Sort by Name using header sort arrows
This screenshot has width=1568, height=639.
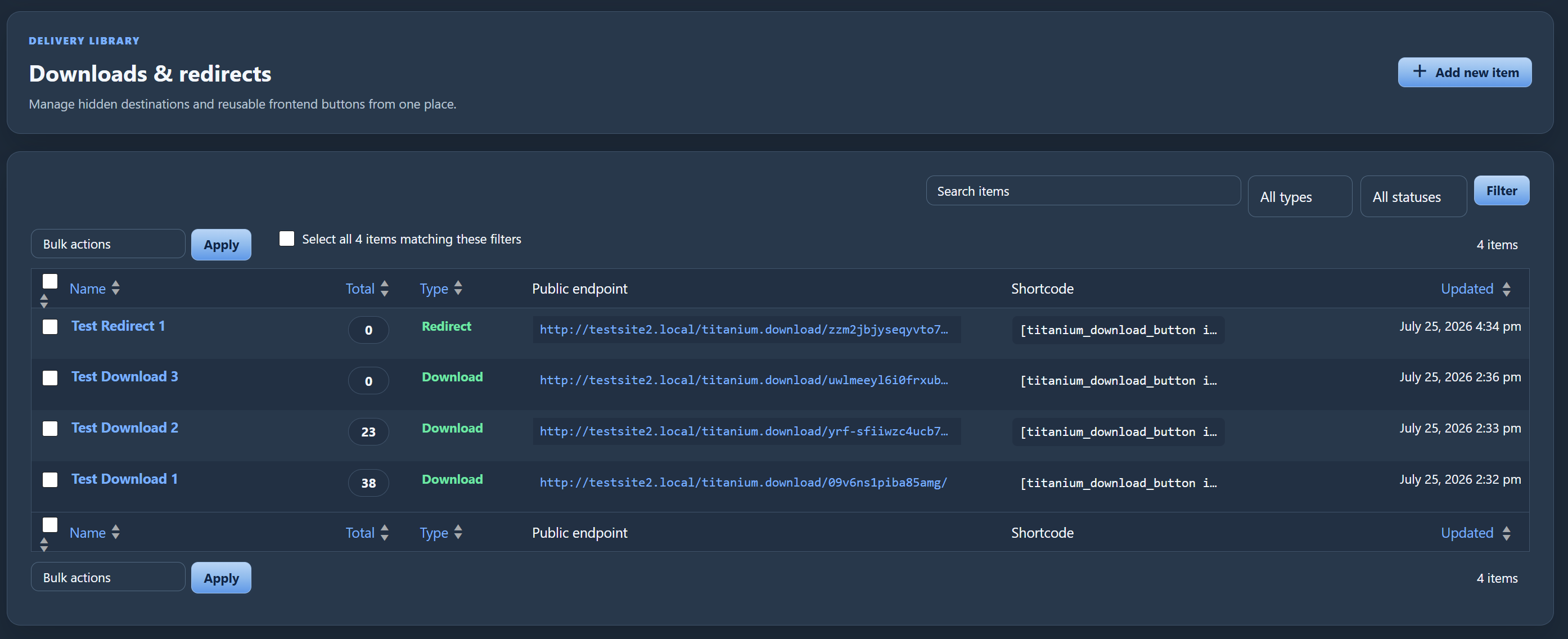tap(116, 289)
